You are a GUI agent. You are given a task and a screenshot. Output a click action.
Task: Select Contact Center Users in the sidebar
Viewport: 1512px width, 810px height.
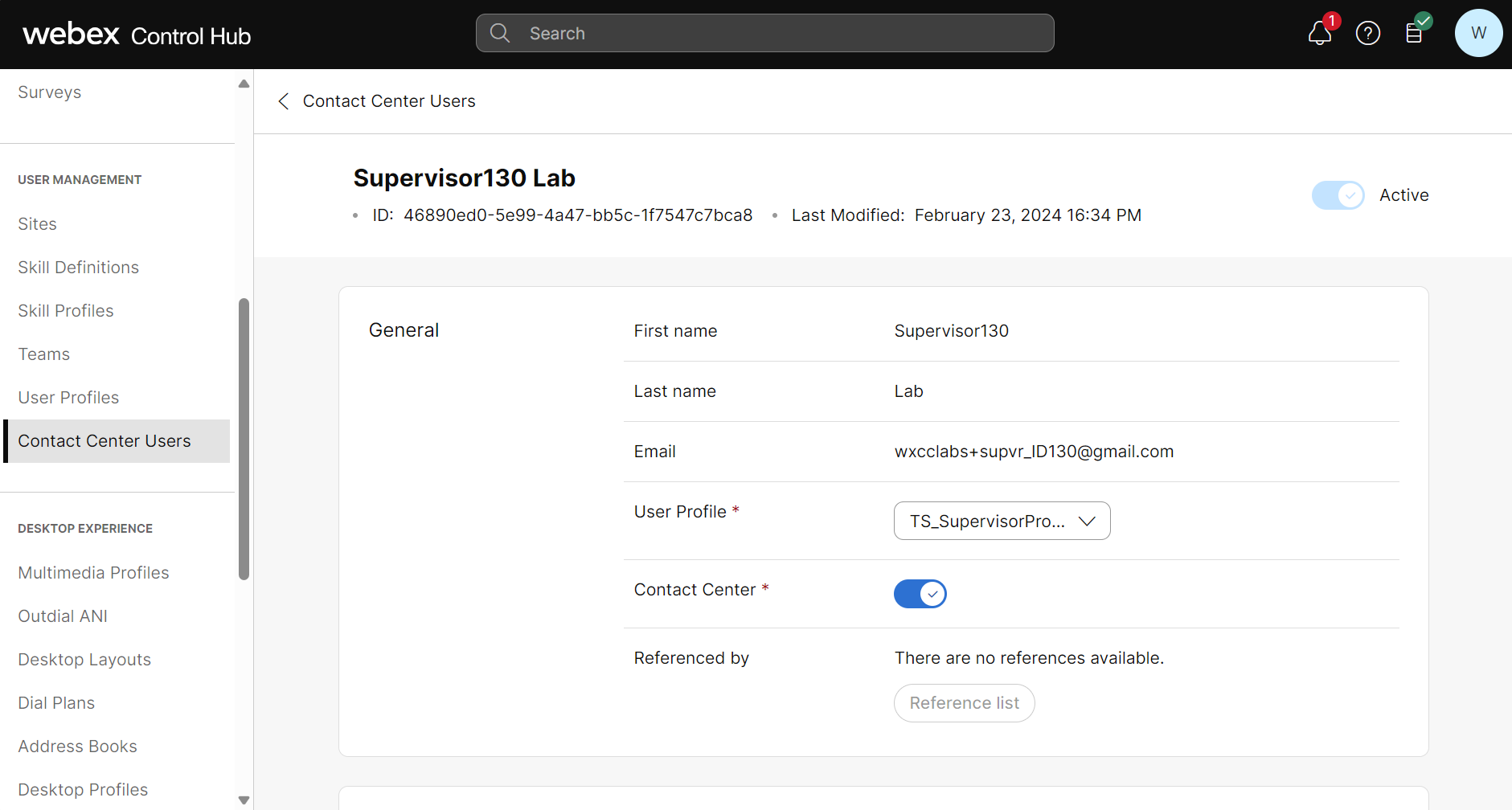coord(117,441)
